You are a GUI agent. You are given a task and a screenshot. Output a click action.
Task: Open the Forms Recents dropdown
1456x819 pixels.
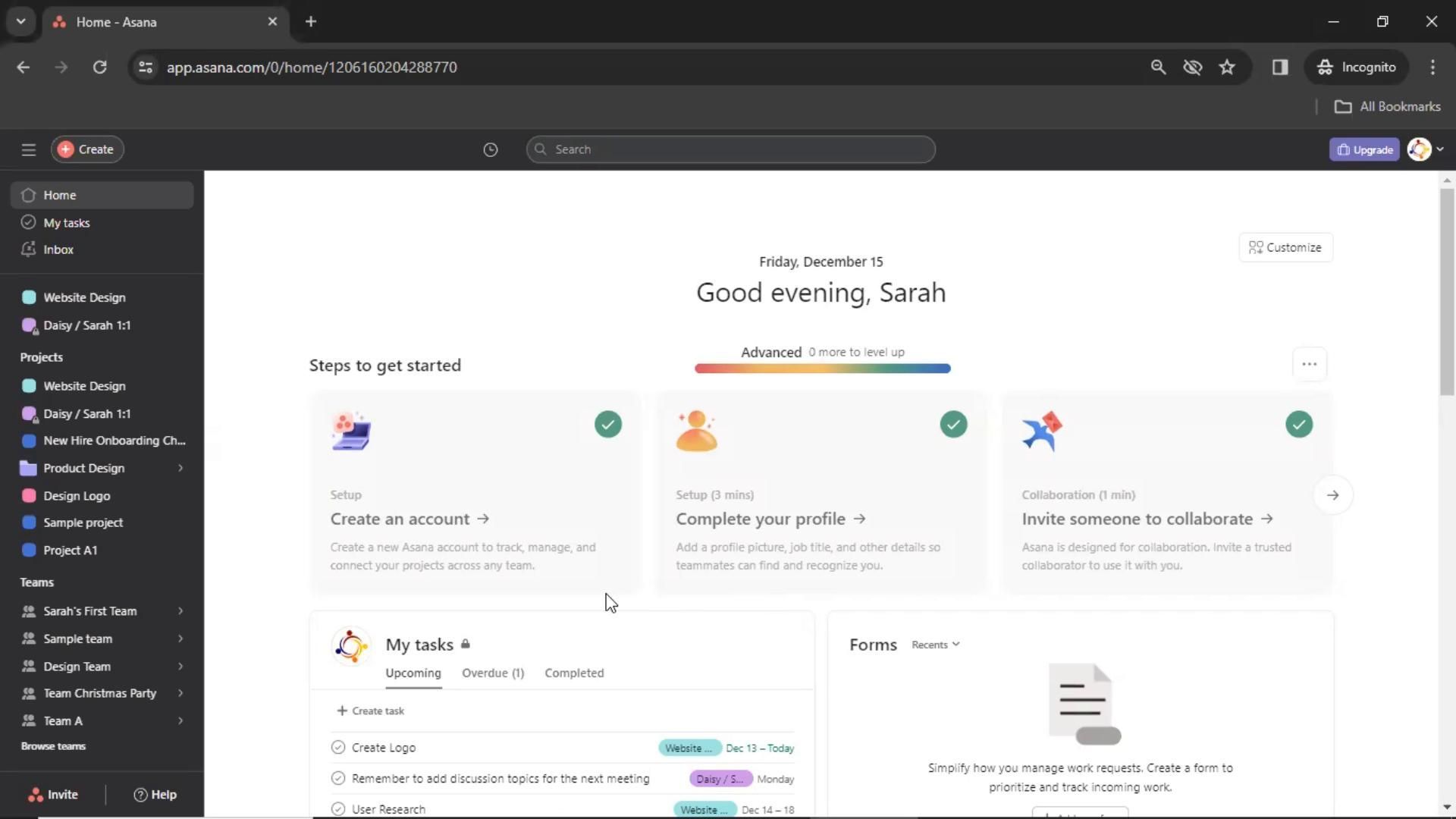click(x=935, y=645)
